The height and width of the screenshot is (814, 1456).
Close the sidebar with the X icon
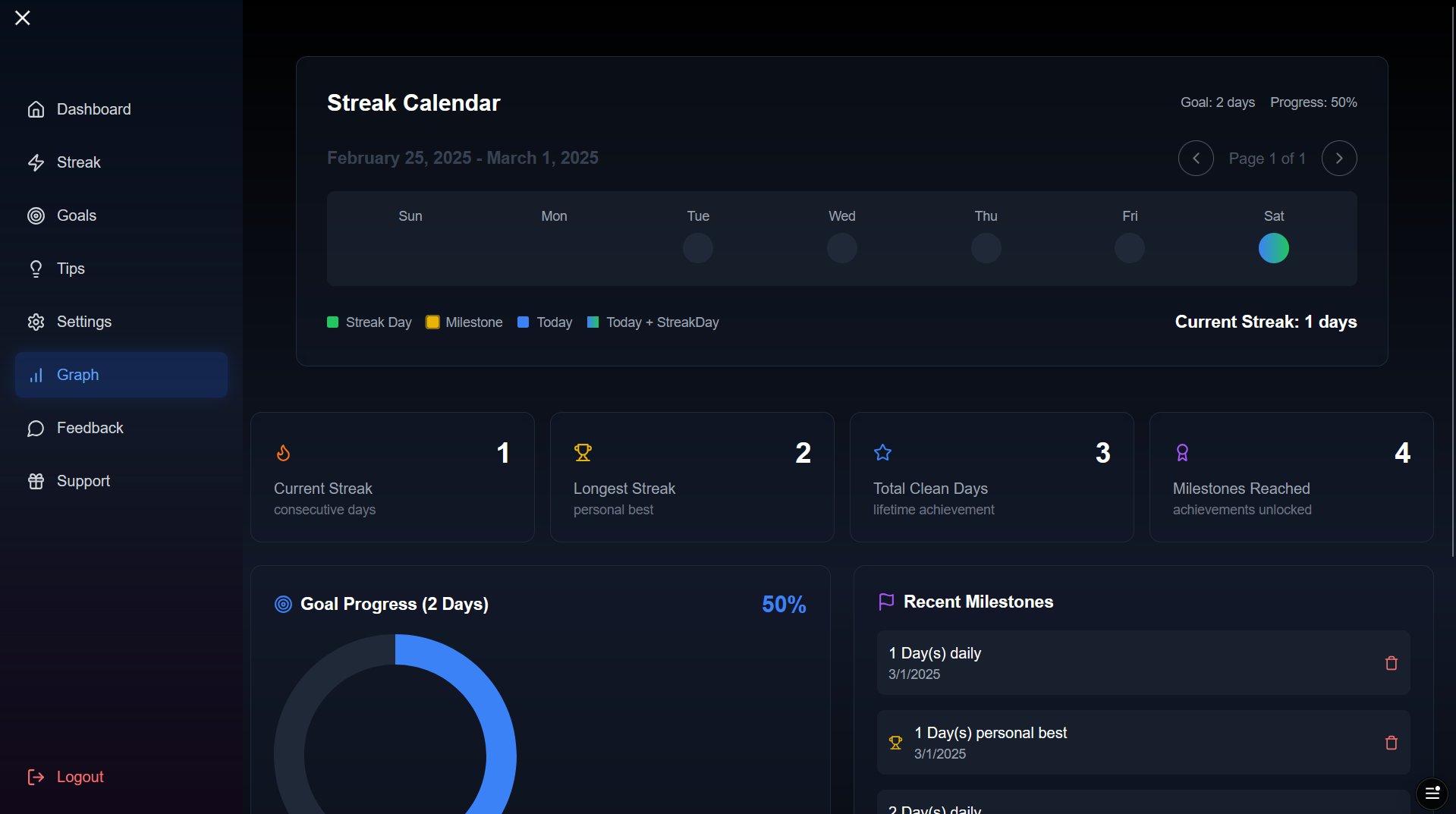tap(23, 17)
